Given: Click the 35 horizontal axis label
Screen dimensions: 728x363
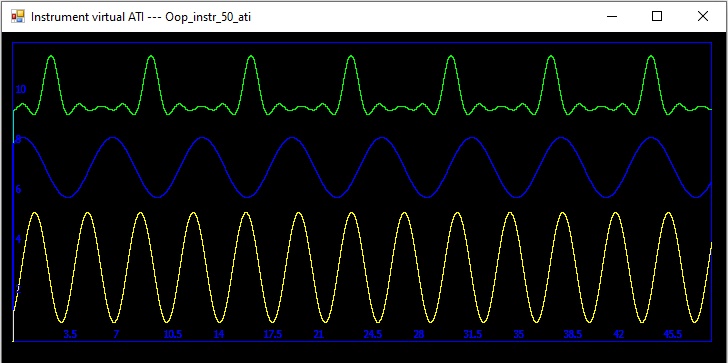Looking at the screenshot, I should coord(519,334).
